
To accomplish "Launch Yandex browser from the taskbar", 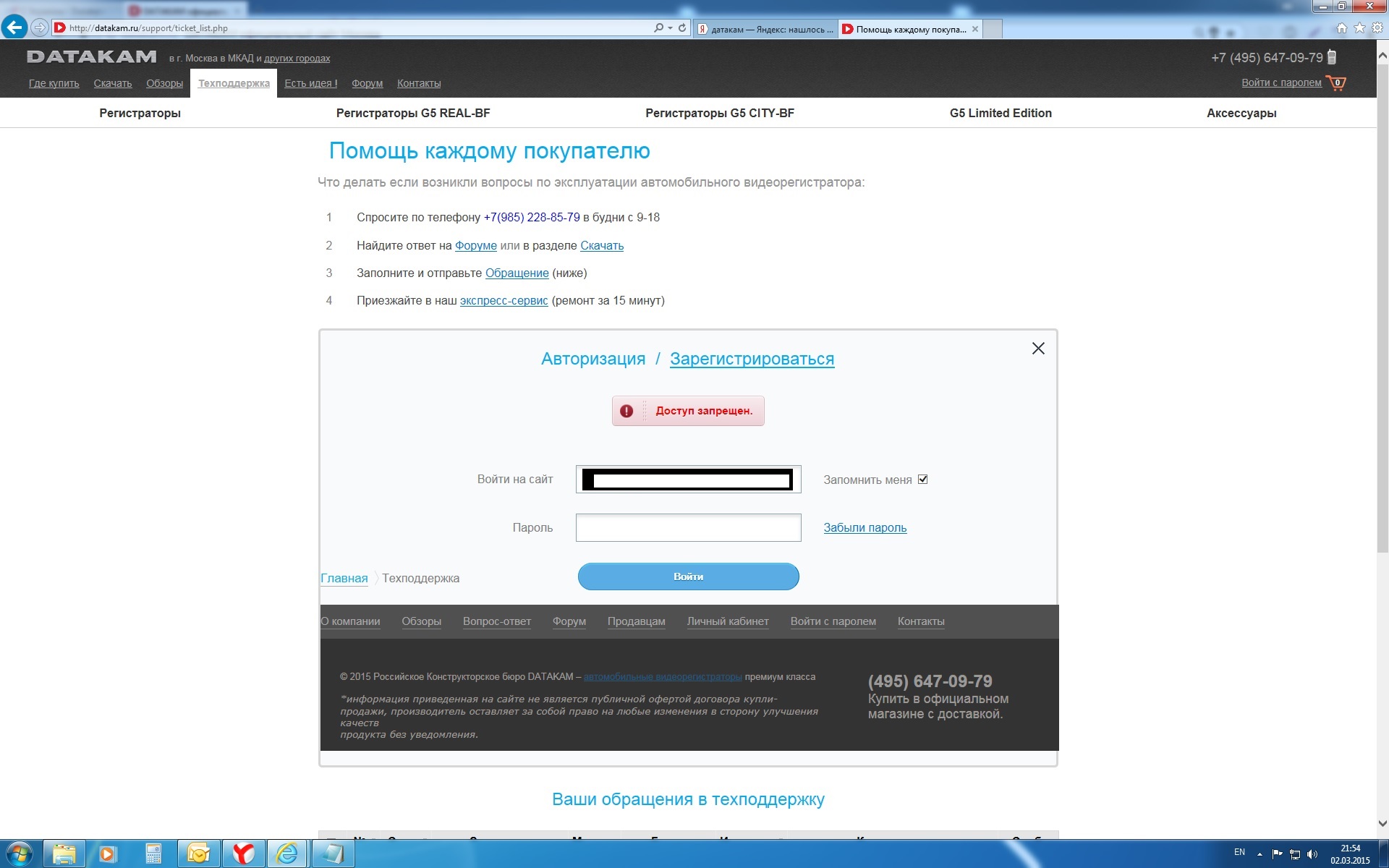I will tap(243, 854).
